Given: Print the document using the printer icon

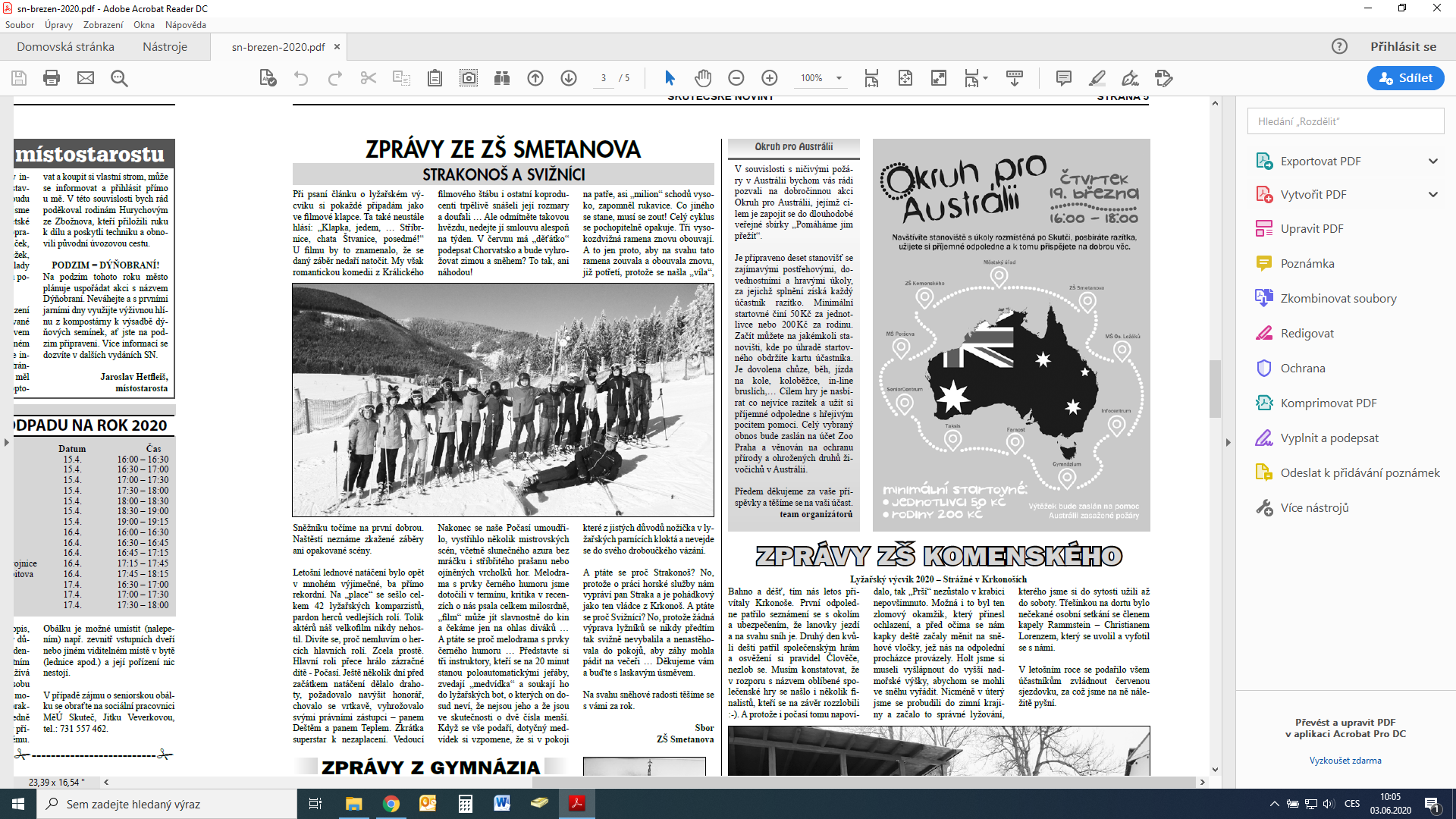Looking at the screenshot, I should pyautogui.click(x=52, y=78).
